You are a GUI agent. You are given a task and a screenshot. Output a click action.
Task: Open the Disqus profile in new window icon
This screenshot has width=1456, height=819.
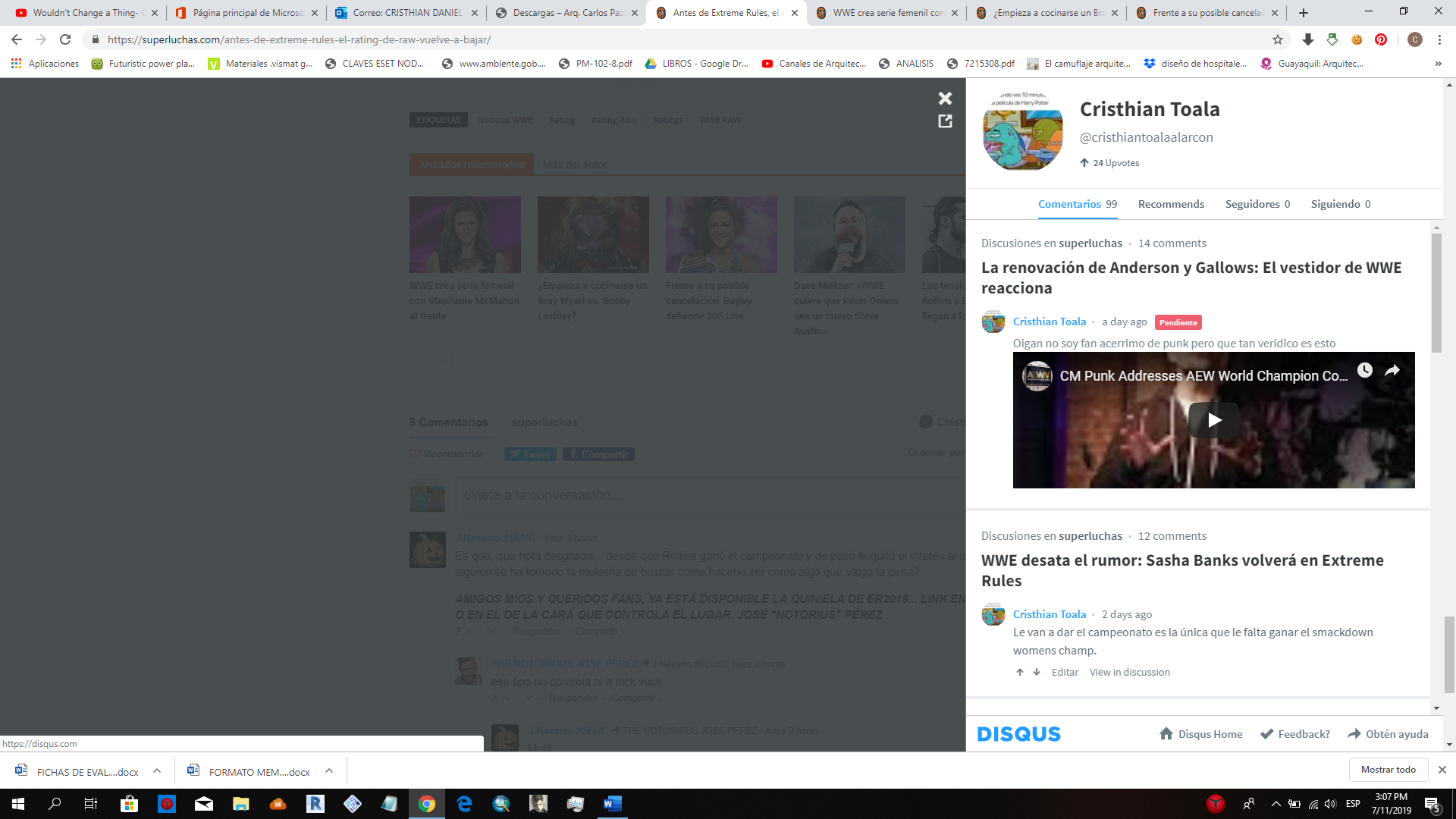coord(945,121)
